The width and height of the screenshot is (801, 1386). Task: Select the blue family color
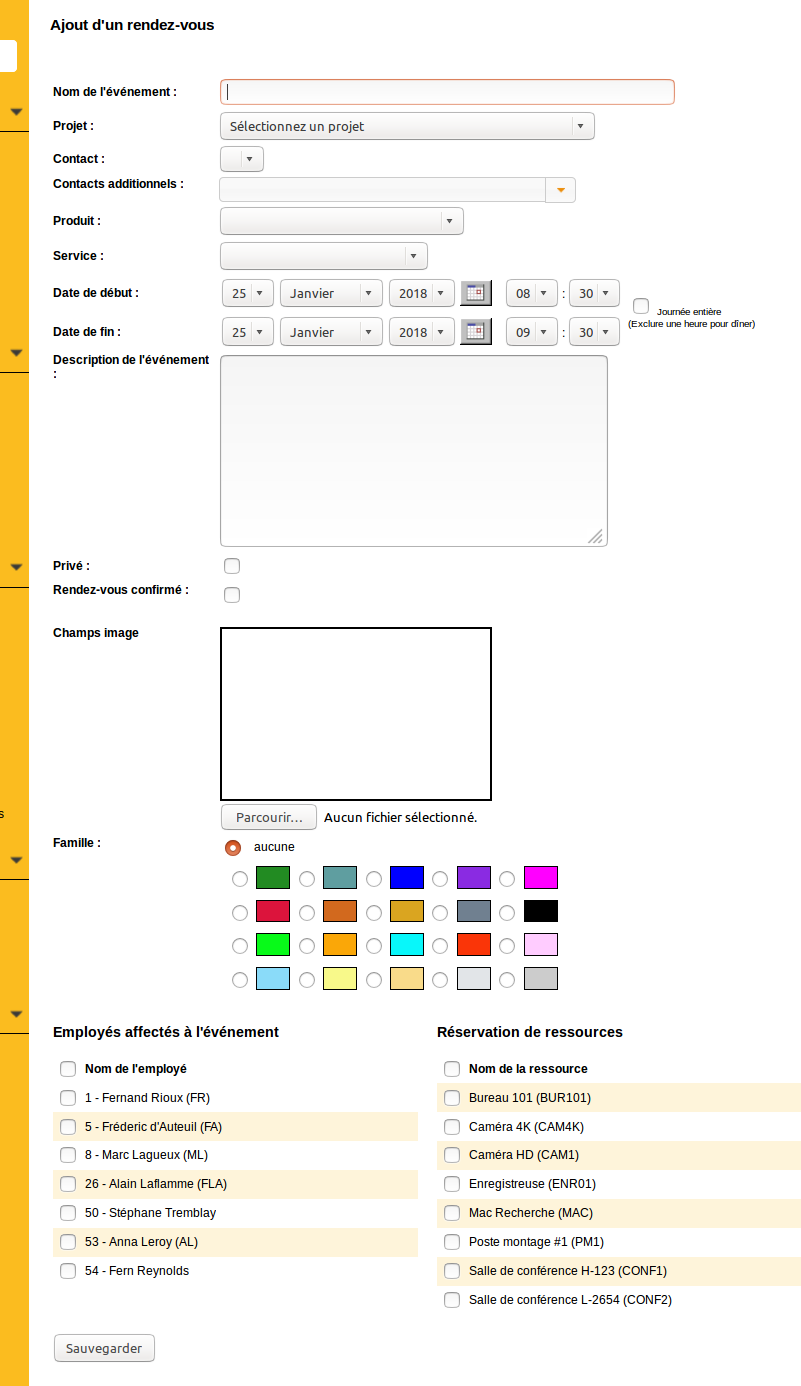[373, 879]
